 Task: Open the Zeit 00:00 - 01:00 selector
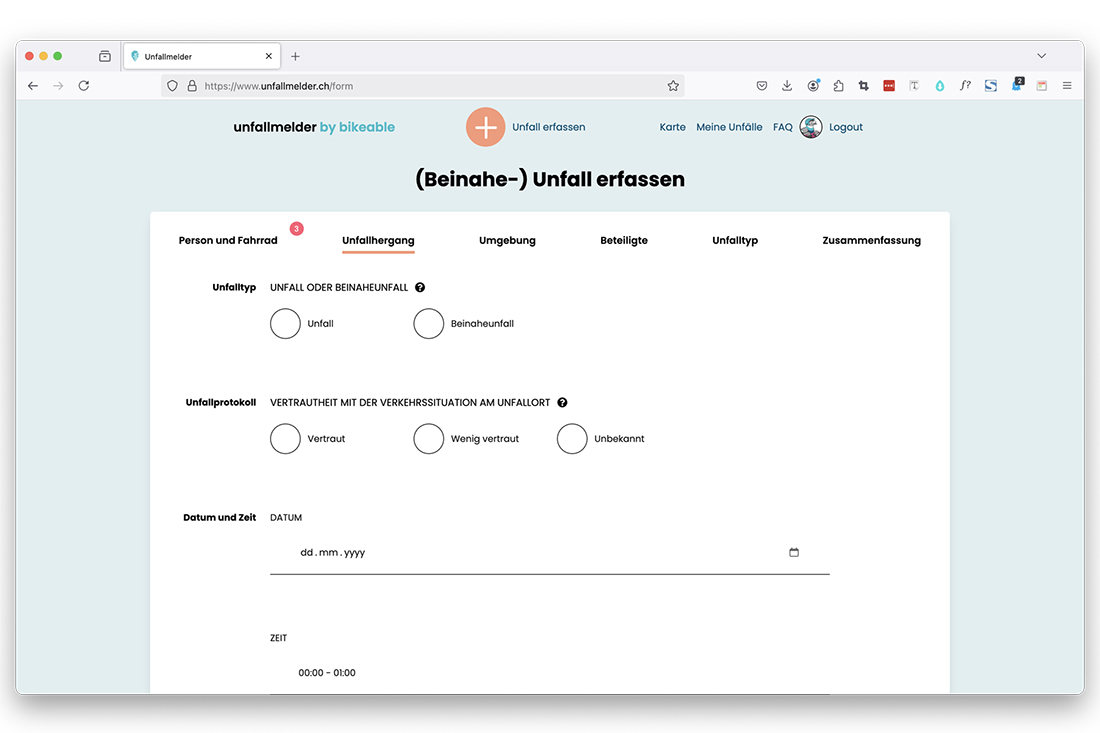(549, 673)
